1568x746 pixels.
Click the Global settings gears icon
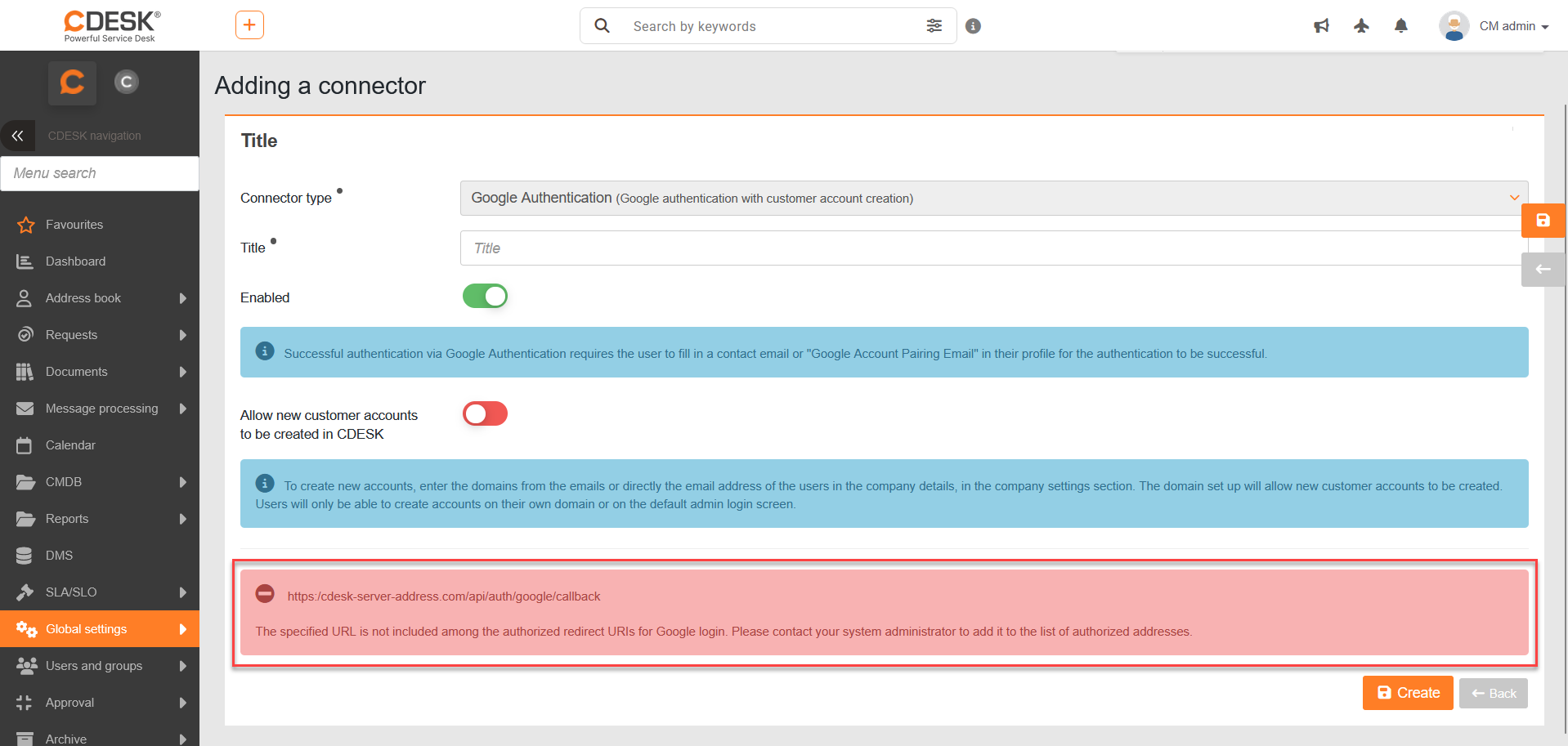tap(26, 629)
